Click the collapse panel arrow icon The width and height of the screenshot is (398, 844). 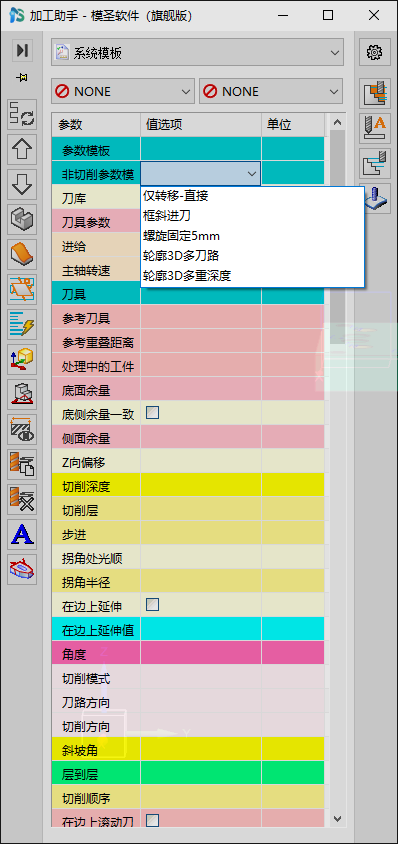point(22,51)
